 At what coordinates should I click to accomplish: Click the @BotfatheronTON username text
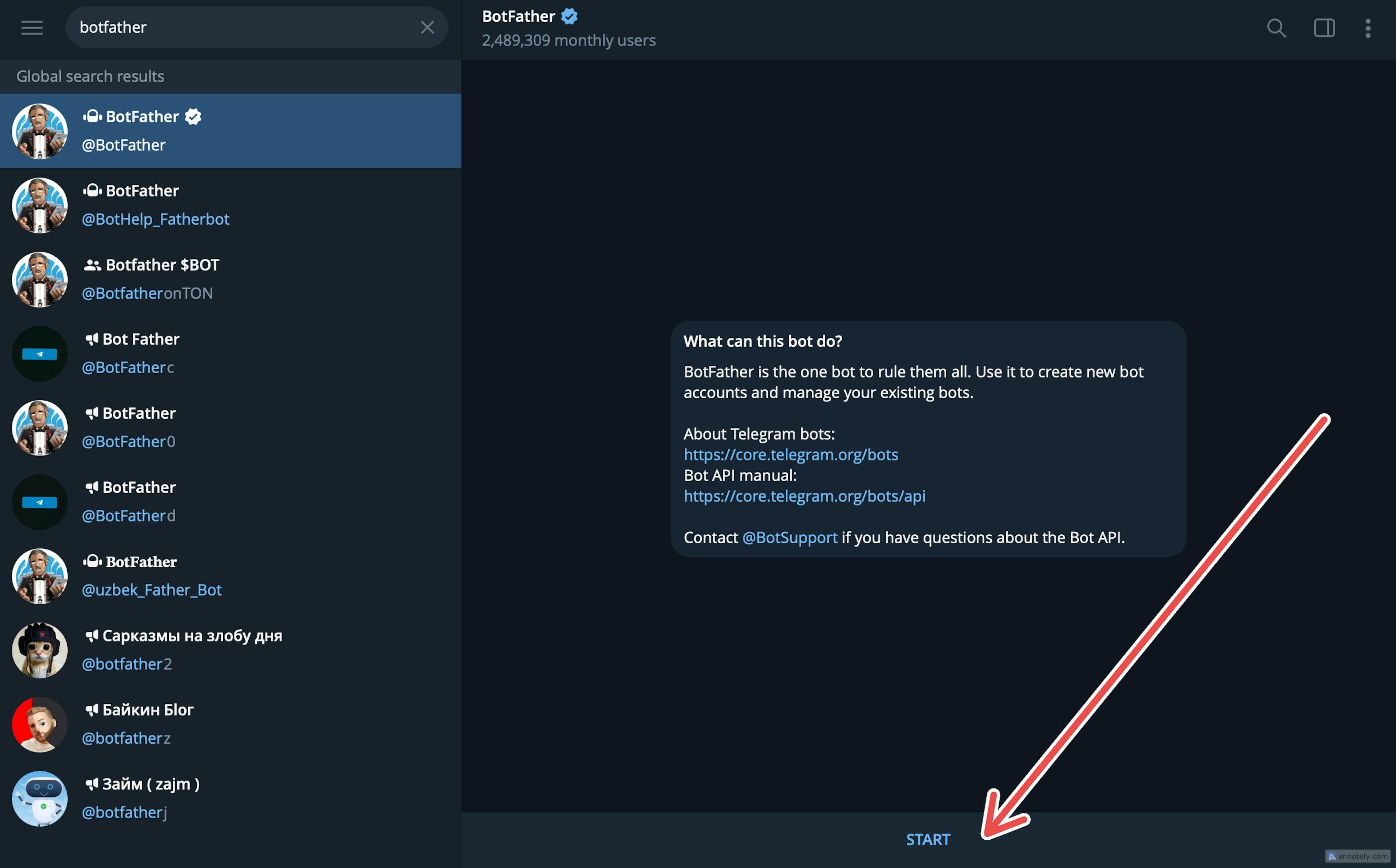click(x=148, y=293)
